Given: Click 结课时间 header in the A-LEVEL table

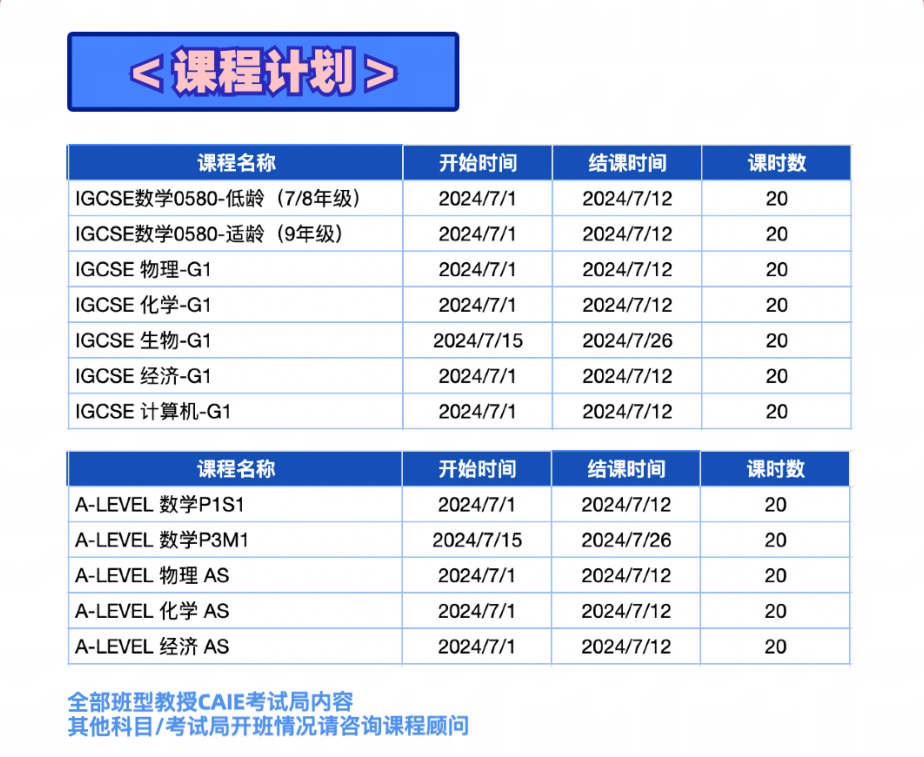Looking at the screenshot, I should tap(626, 469).
